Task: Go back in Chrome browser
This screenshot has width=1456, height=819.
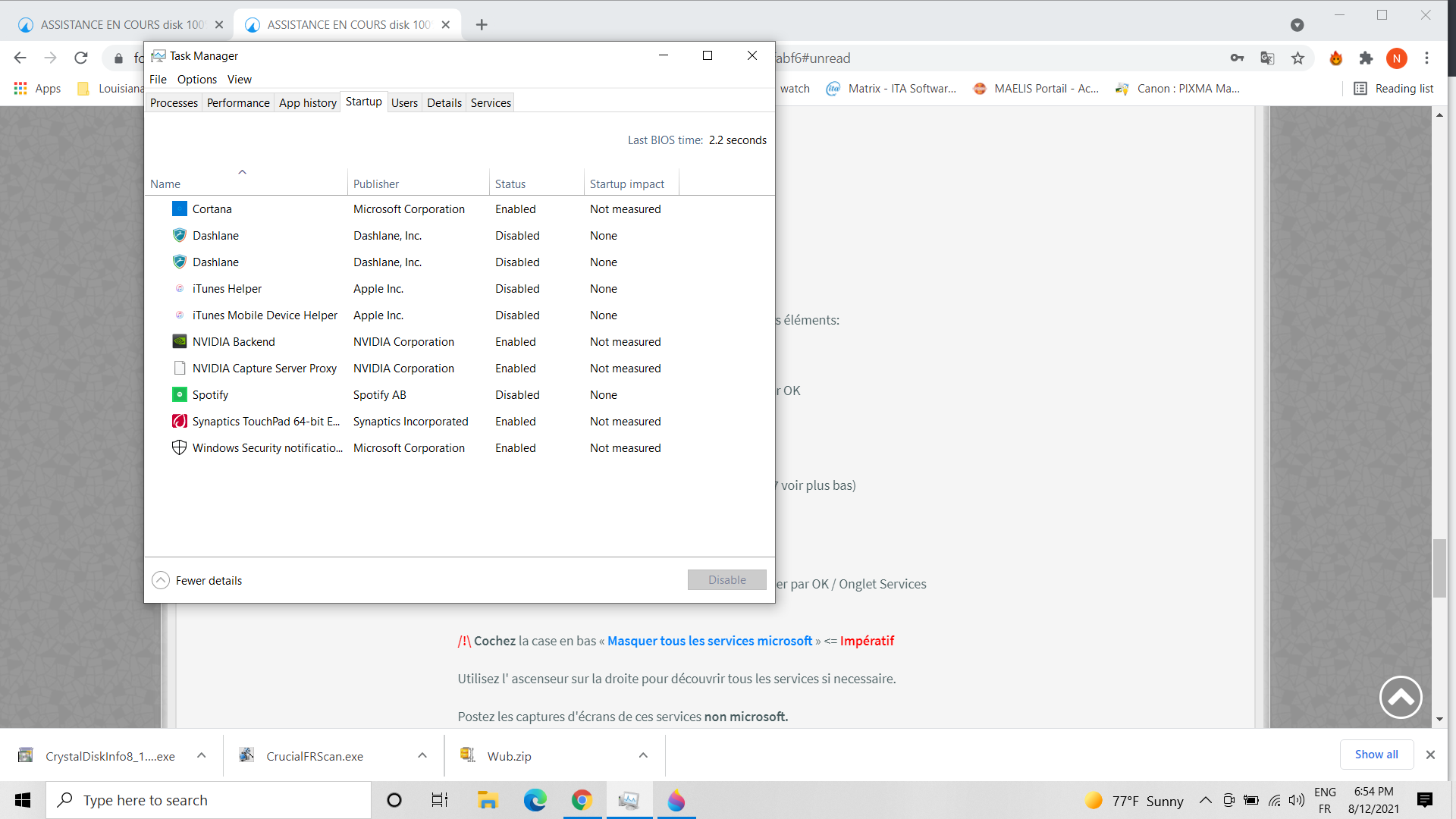Action: click(20, 58)
